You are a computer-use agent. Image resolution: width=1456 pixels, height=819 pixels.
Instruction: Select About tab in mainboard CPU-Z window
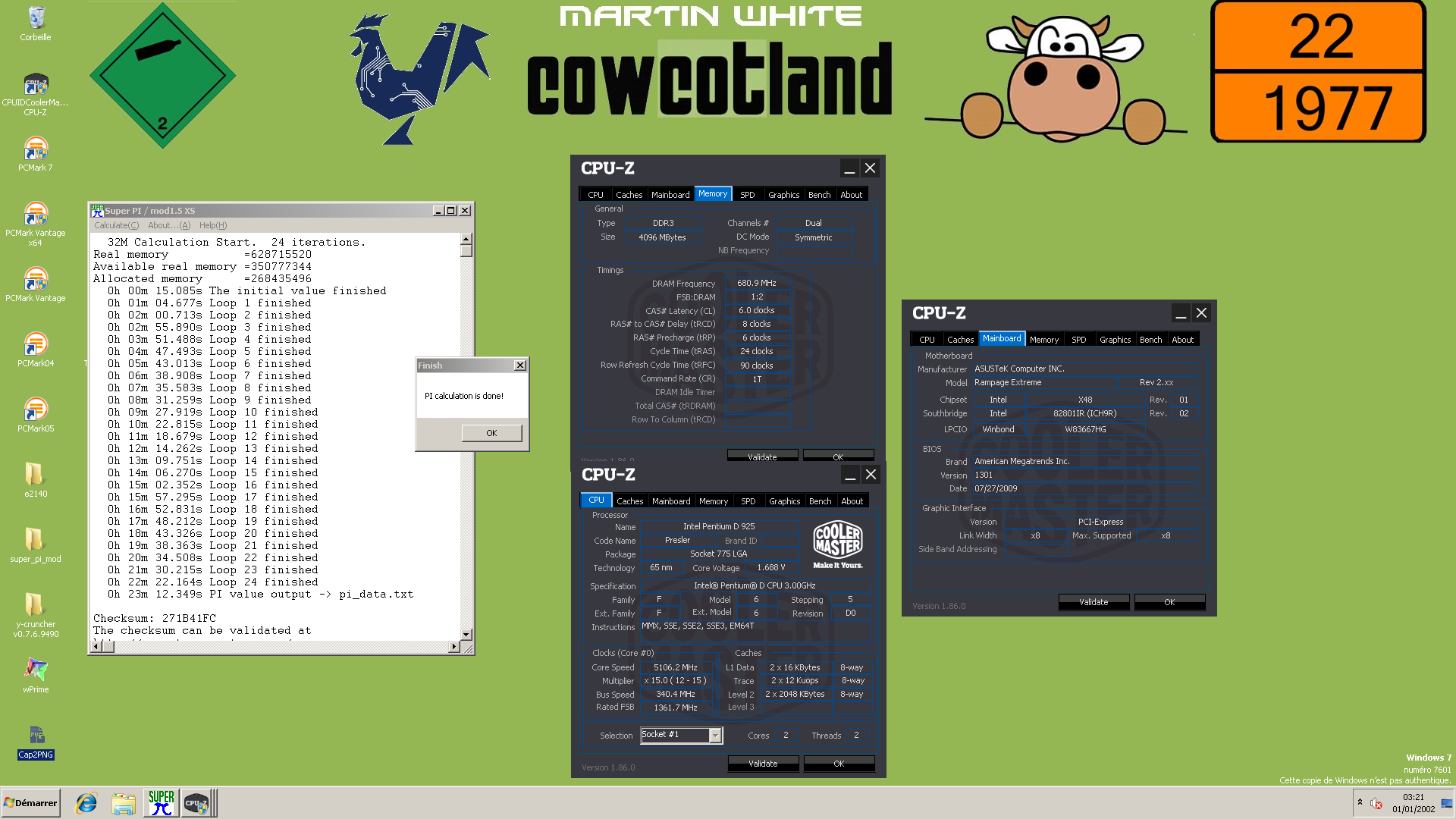point(1182,340)
